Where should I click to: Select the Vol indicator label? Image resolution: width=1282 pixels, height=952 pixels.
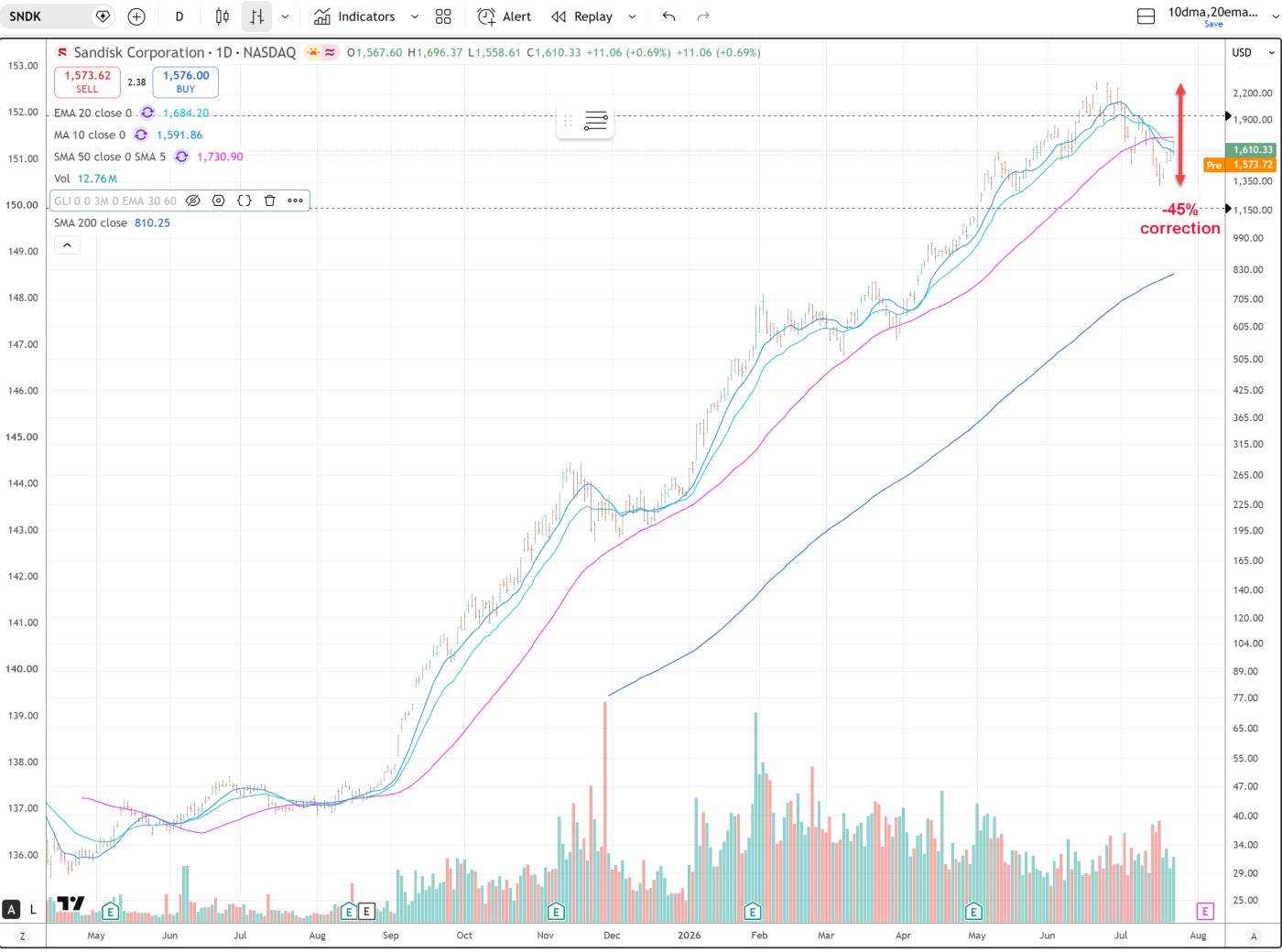[x=62, y=178]
